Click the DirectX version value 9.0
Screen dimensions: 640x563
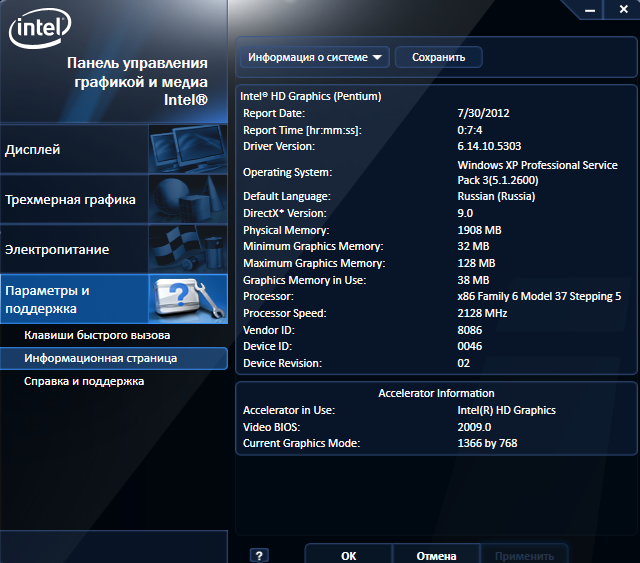[x=465, y=213]
